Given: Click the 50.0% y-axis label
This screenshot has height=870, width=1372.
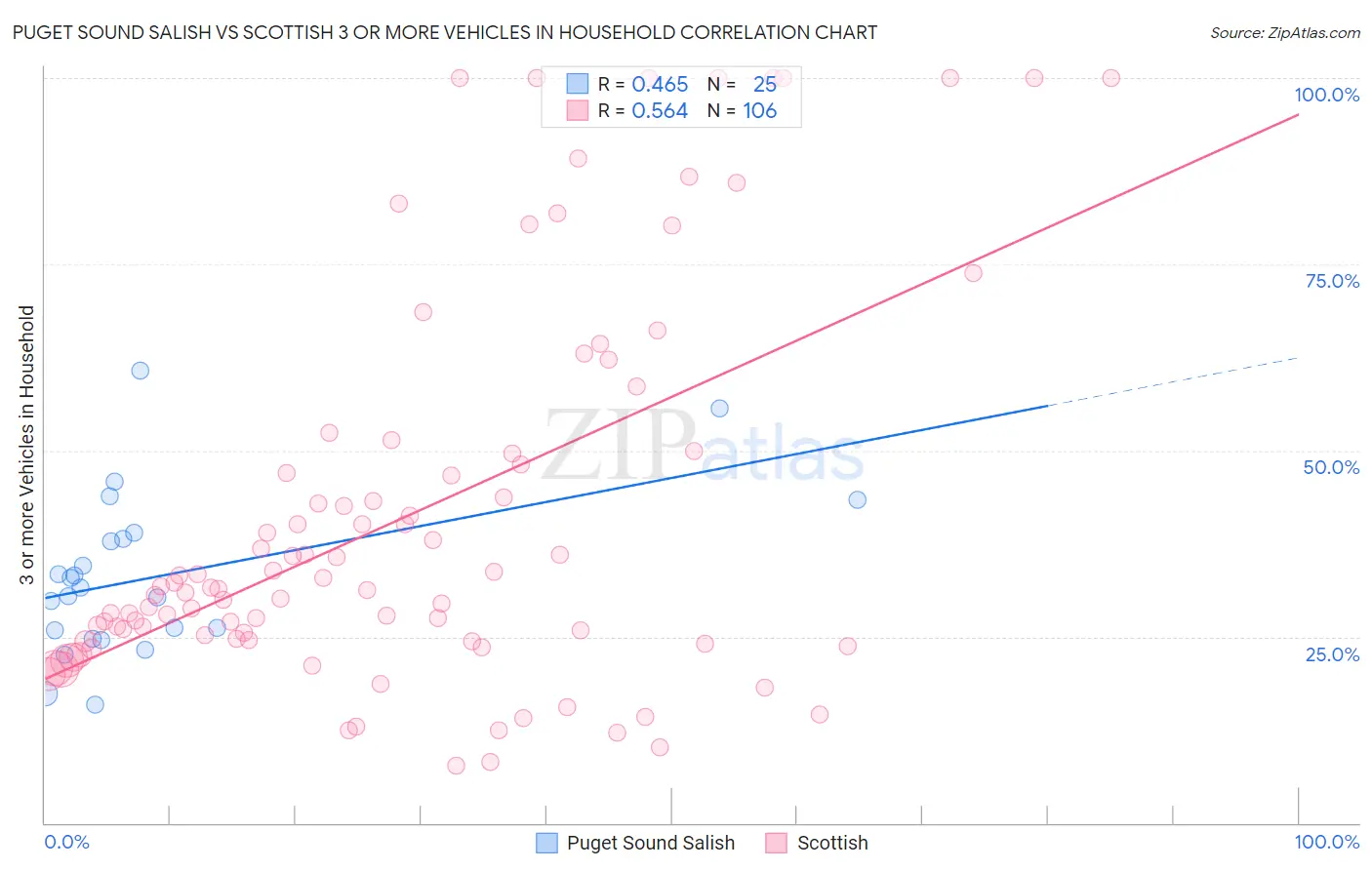Looking at the screenshot, I should [x=1331, y=467].
